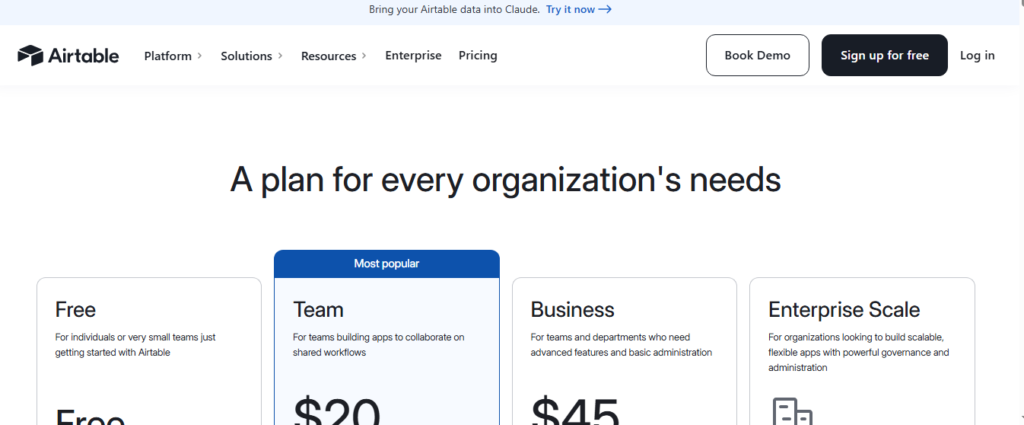Click the Most popular banner
Image resolution: width=1024 pixels, height=425 pixels.
387,264
